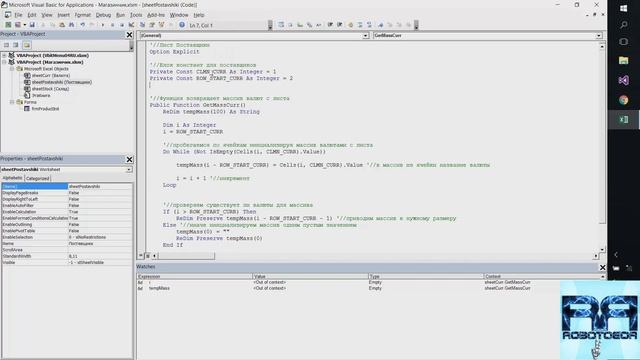640x360 pixels.
Task: Click the Indent icon on Edit toolbar
Action: point(330,25)
